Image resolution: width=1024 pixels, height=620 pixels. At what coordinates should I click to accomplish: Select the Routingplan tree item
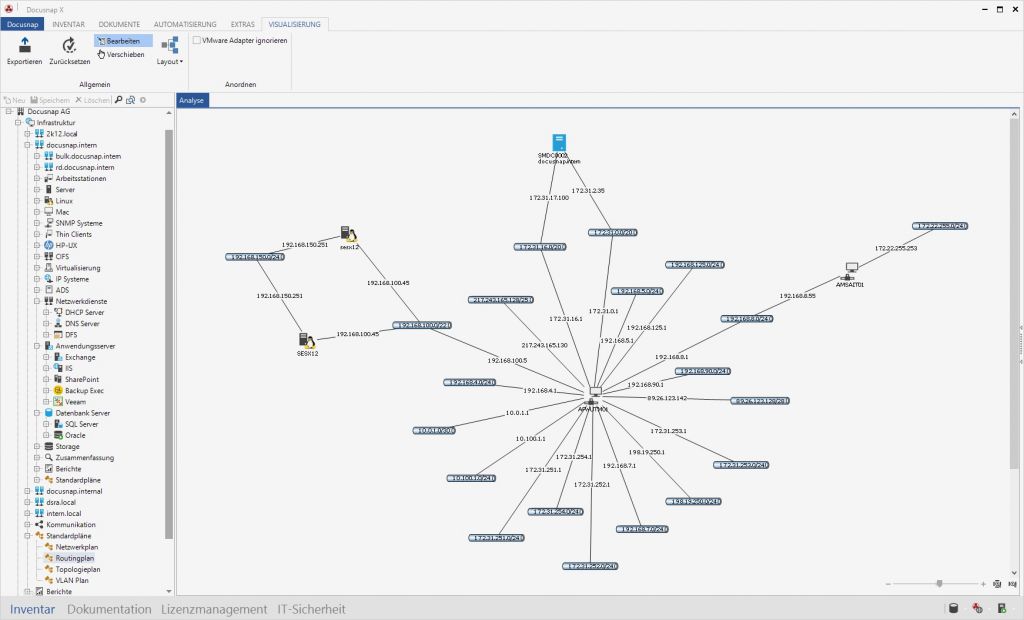pyautogui.click(x=73, y=558)
